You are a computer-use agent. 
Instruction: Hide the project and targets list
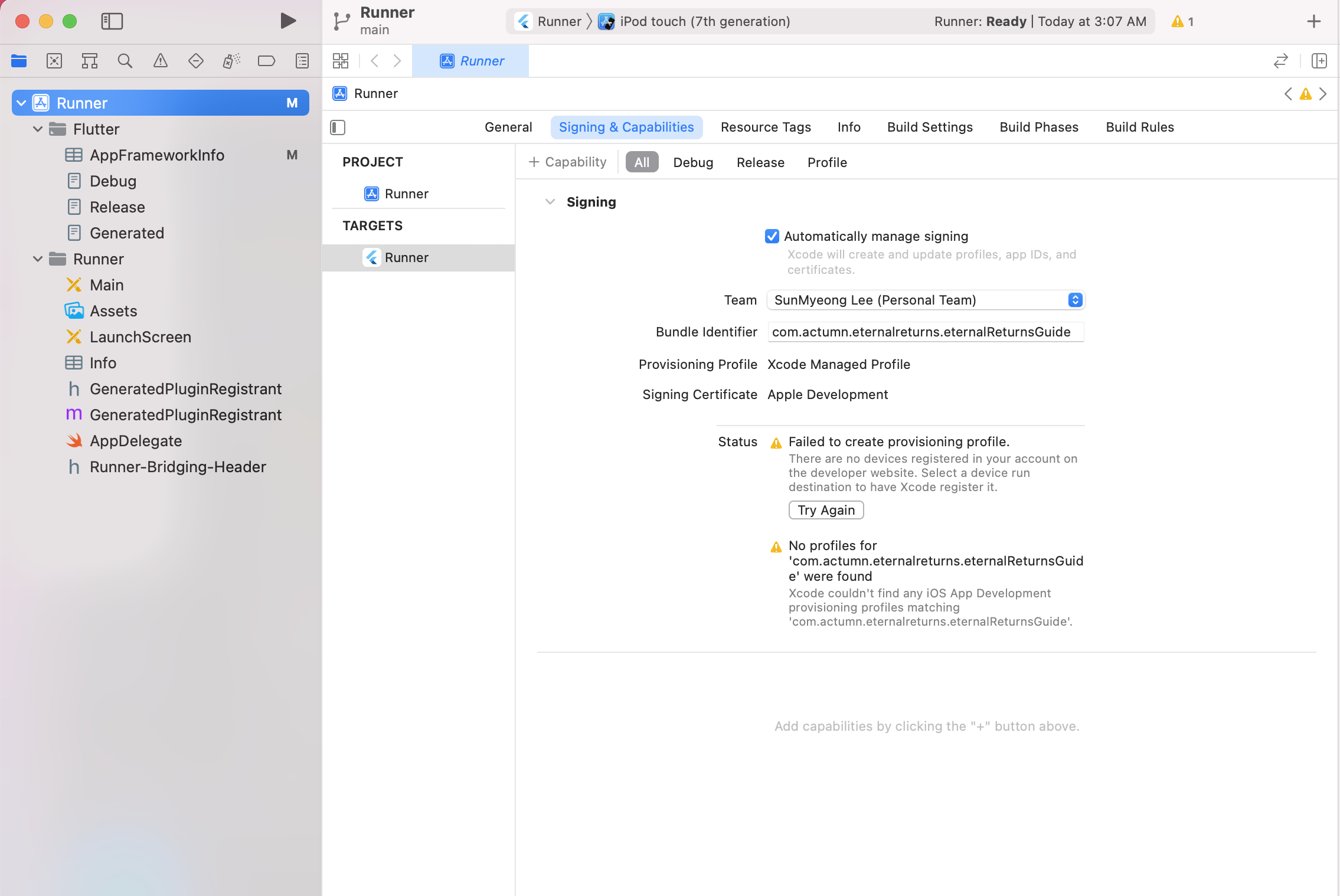point(338,127)
